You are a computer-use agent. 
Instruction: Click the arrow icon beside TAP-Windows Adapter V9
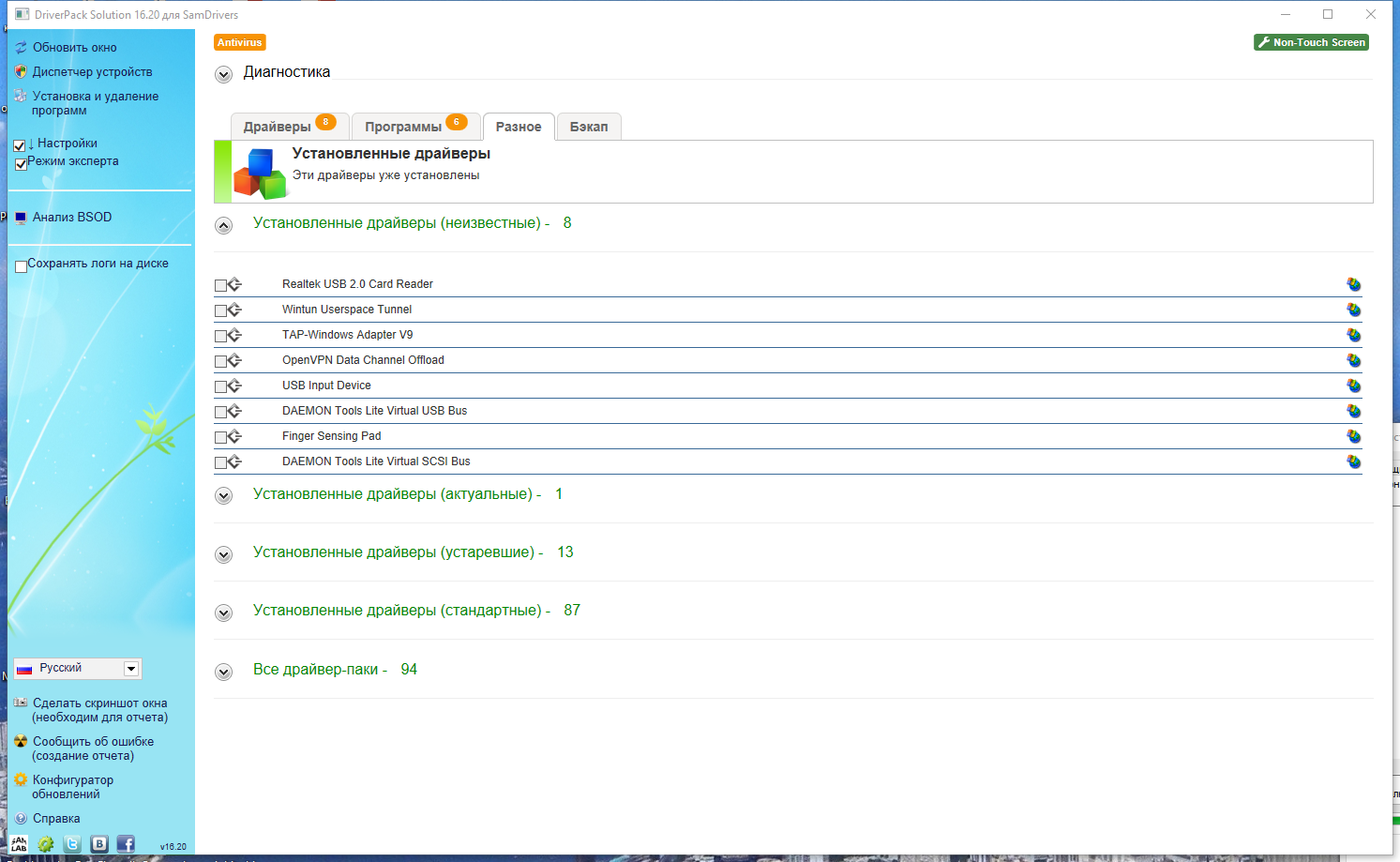234,335
